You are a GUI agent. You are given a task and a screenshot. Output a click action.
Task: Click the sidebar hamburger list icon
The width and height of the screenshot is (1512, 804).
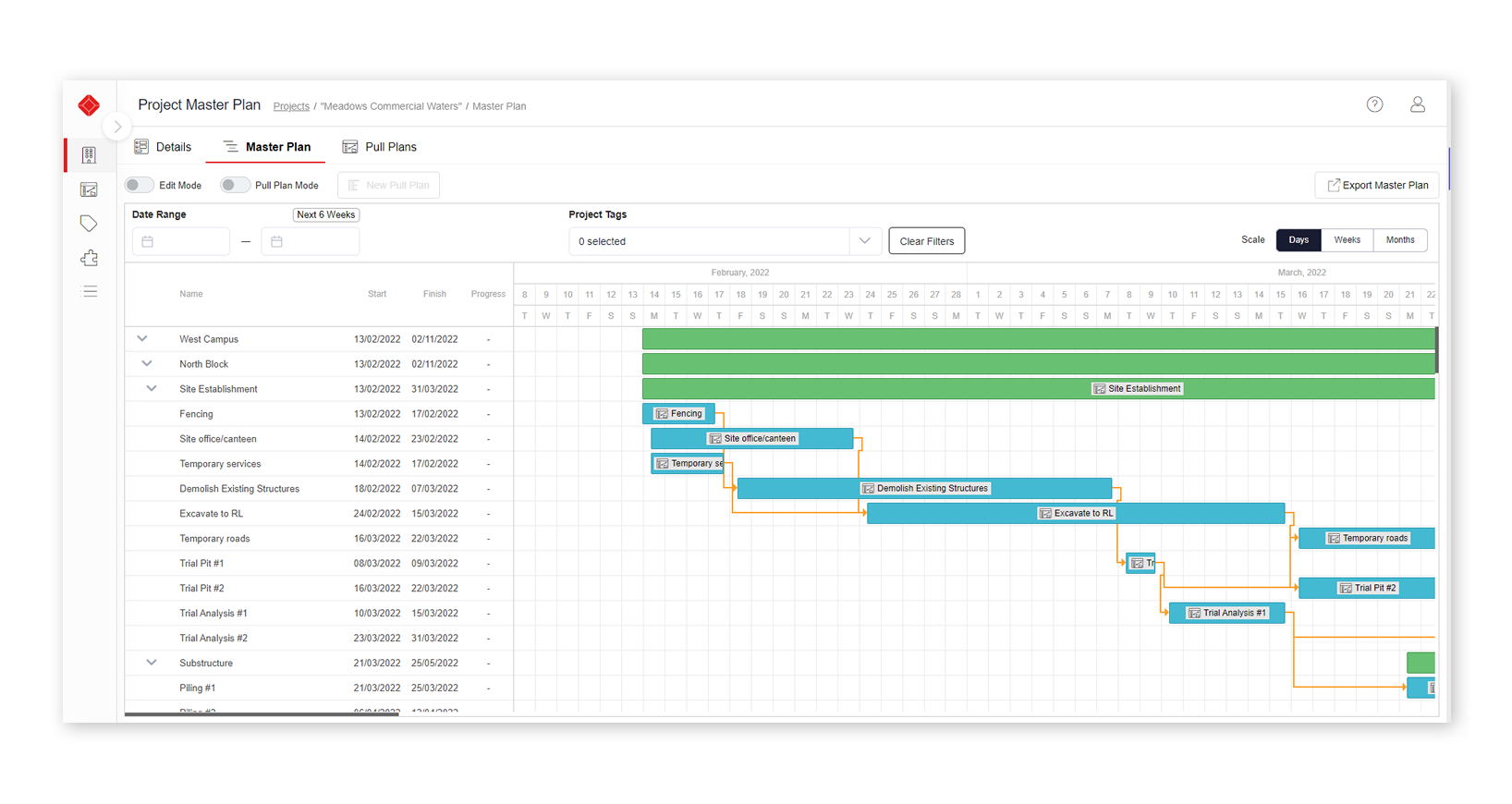click(x=90, y=291)
